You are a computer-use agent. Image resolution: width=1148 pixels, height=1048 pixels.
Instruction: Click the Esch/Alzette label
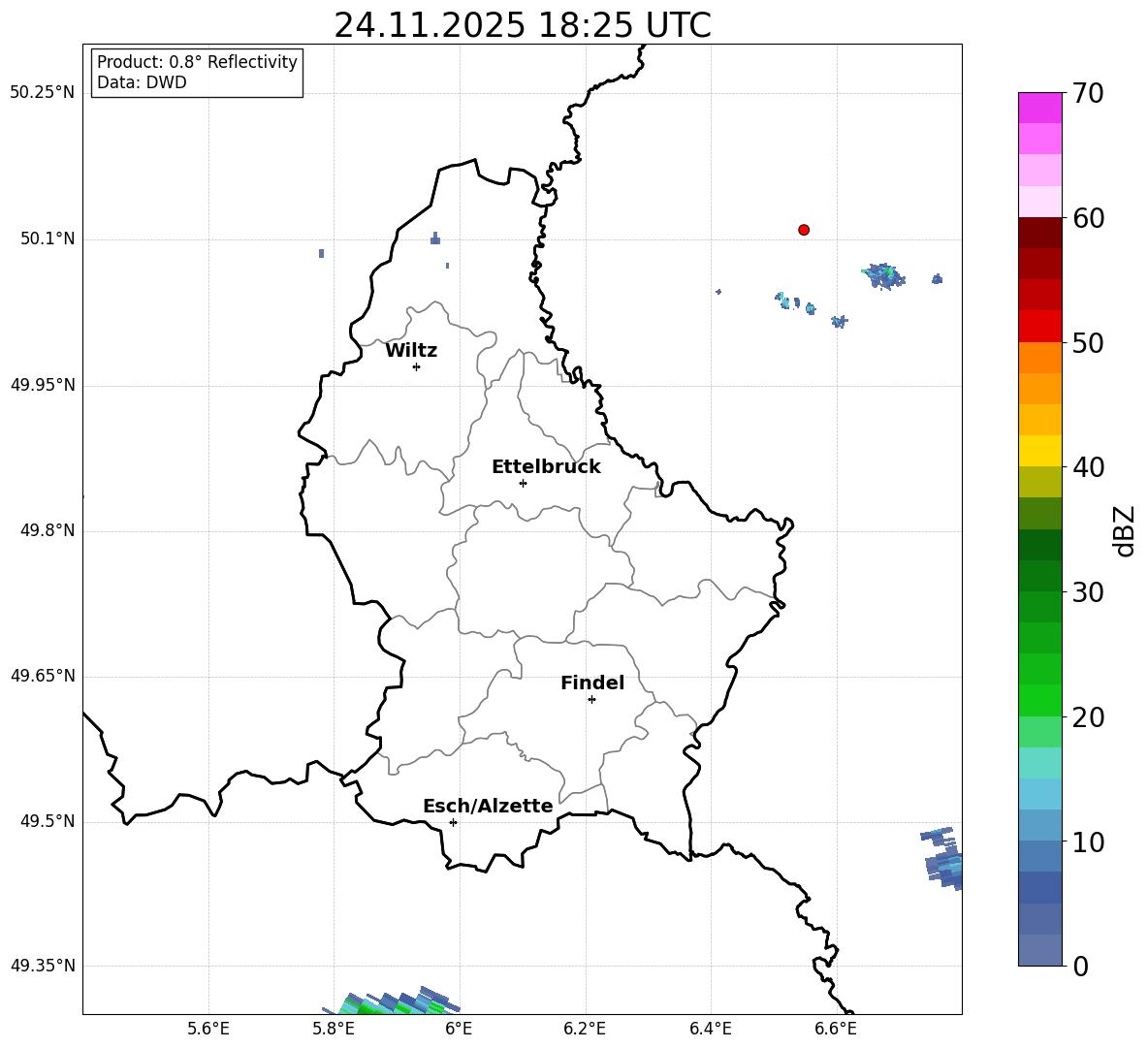pos(488,807)
